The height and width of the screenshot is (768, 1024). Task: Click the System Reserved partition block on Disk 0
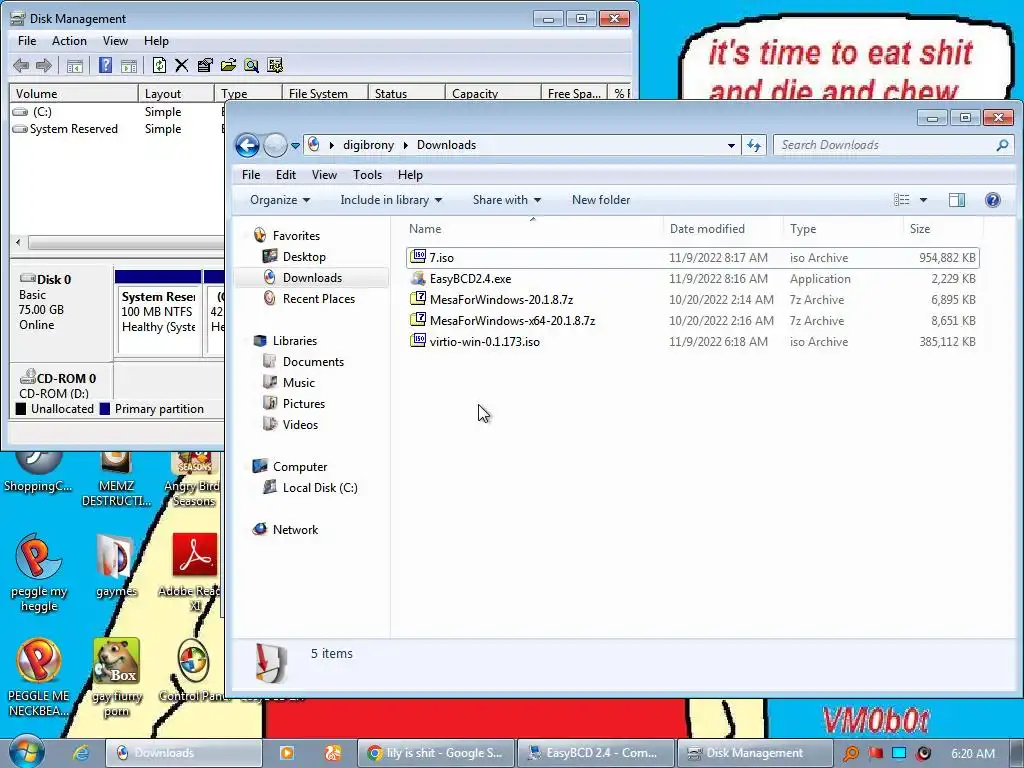point(158,312)
